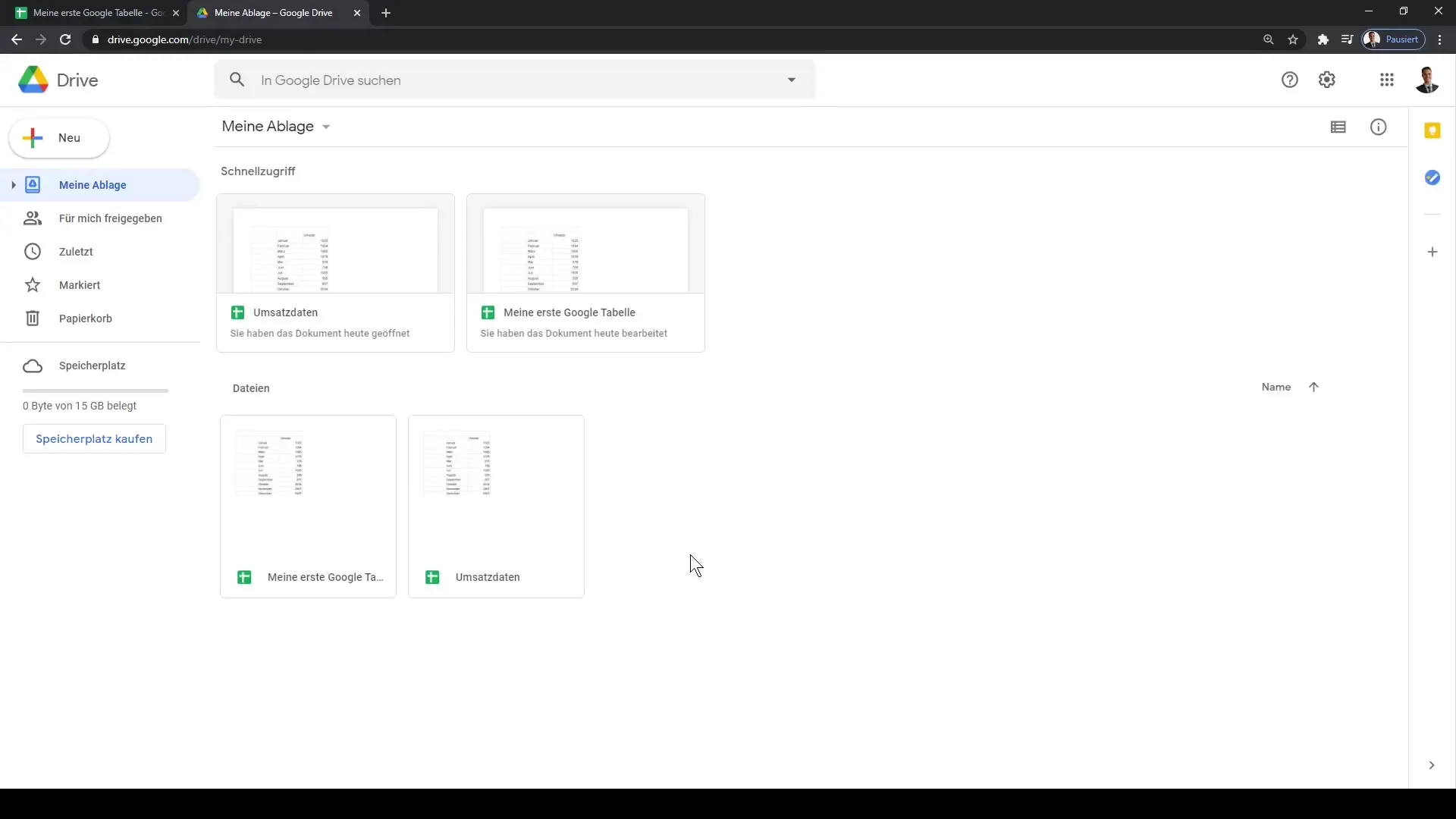Go forward in browser
This screenshot has height=819, width=1456.
(x=41, y=39)
